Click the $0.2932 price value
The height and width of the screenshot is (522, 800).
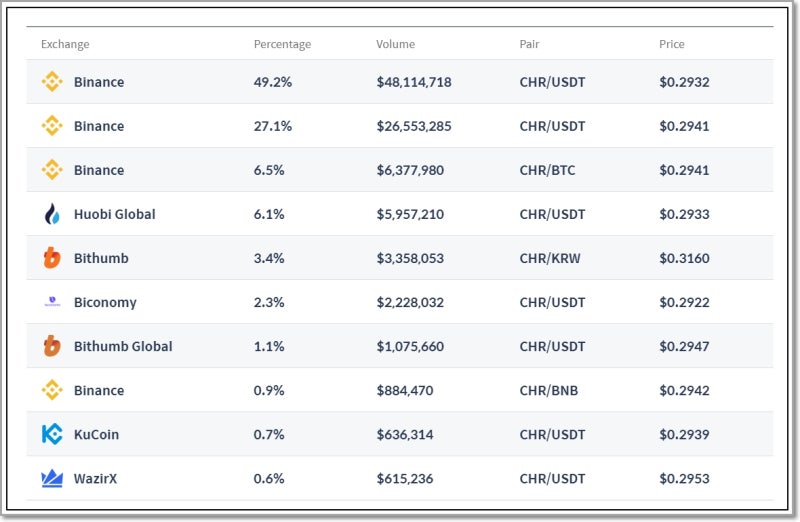click(x=684, y=82)
